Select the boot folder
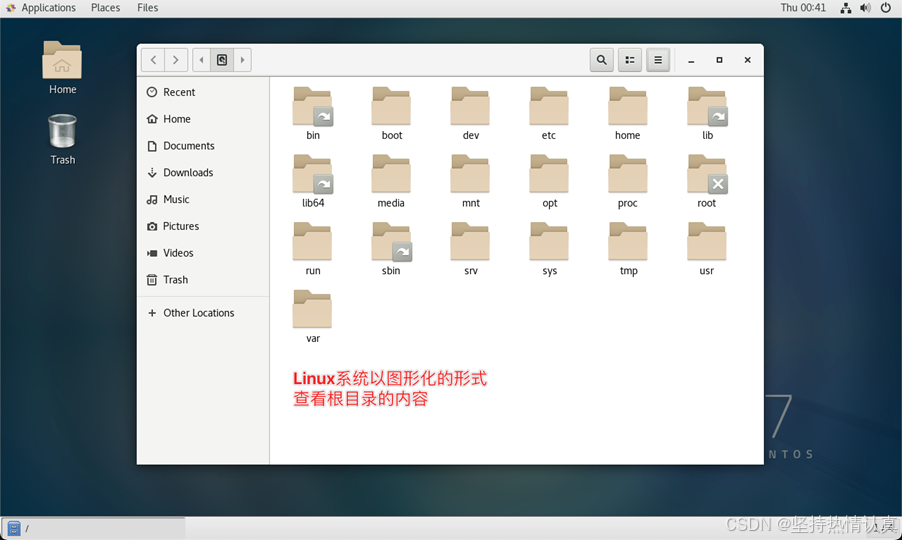Screen dimensions: 902x540 coord(391,113)
